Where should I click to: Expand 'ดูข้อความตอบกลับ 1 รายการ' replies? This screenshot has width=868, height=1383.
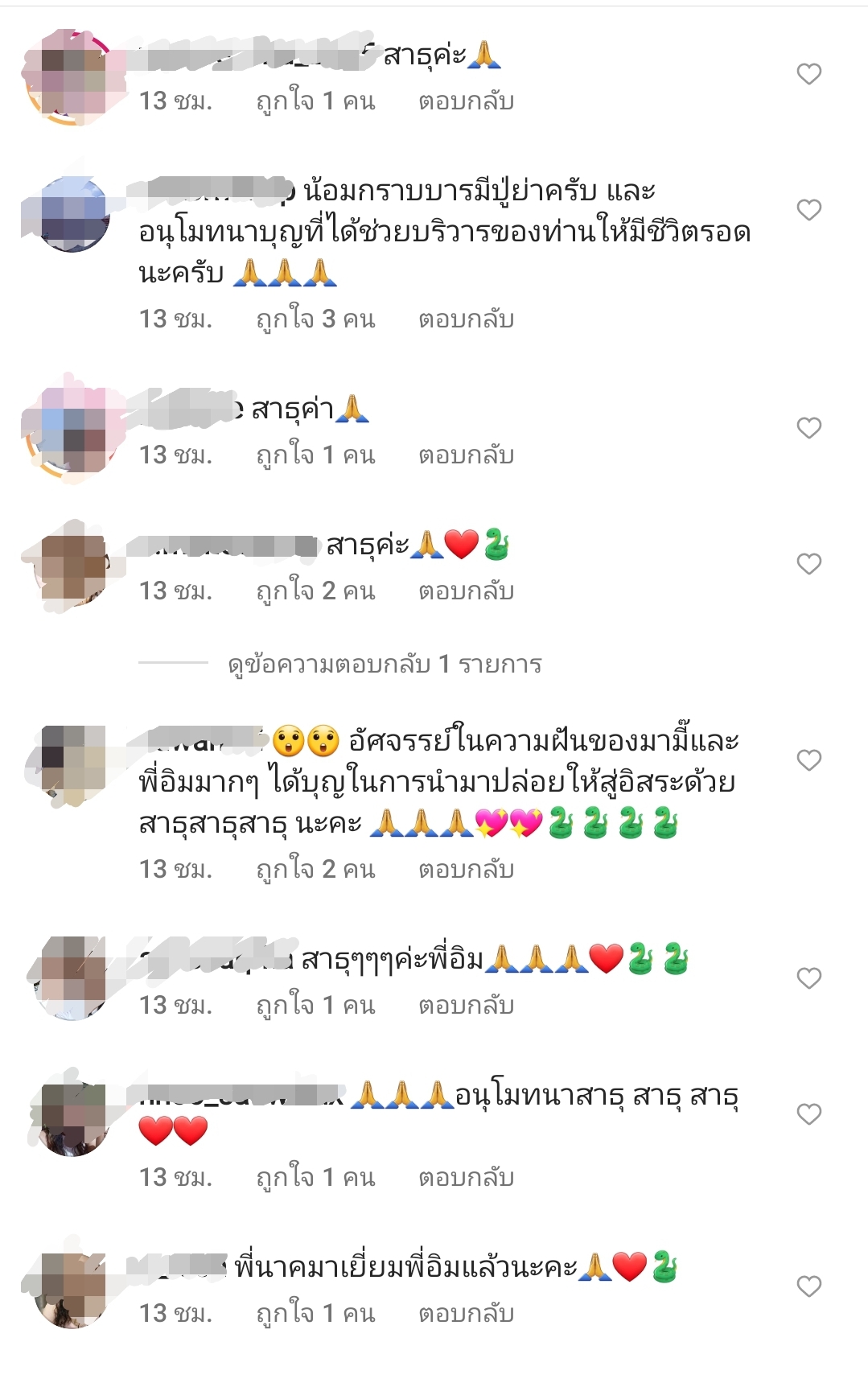point(385,665)
